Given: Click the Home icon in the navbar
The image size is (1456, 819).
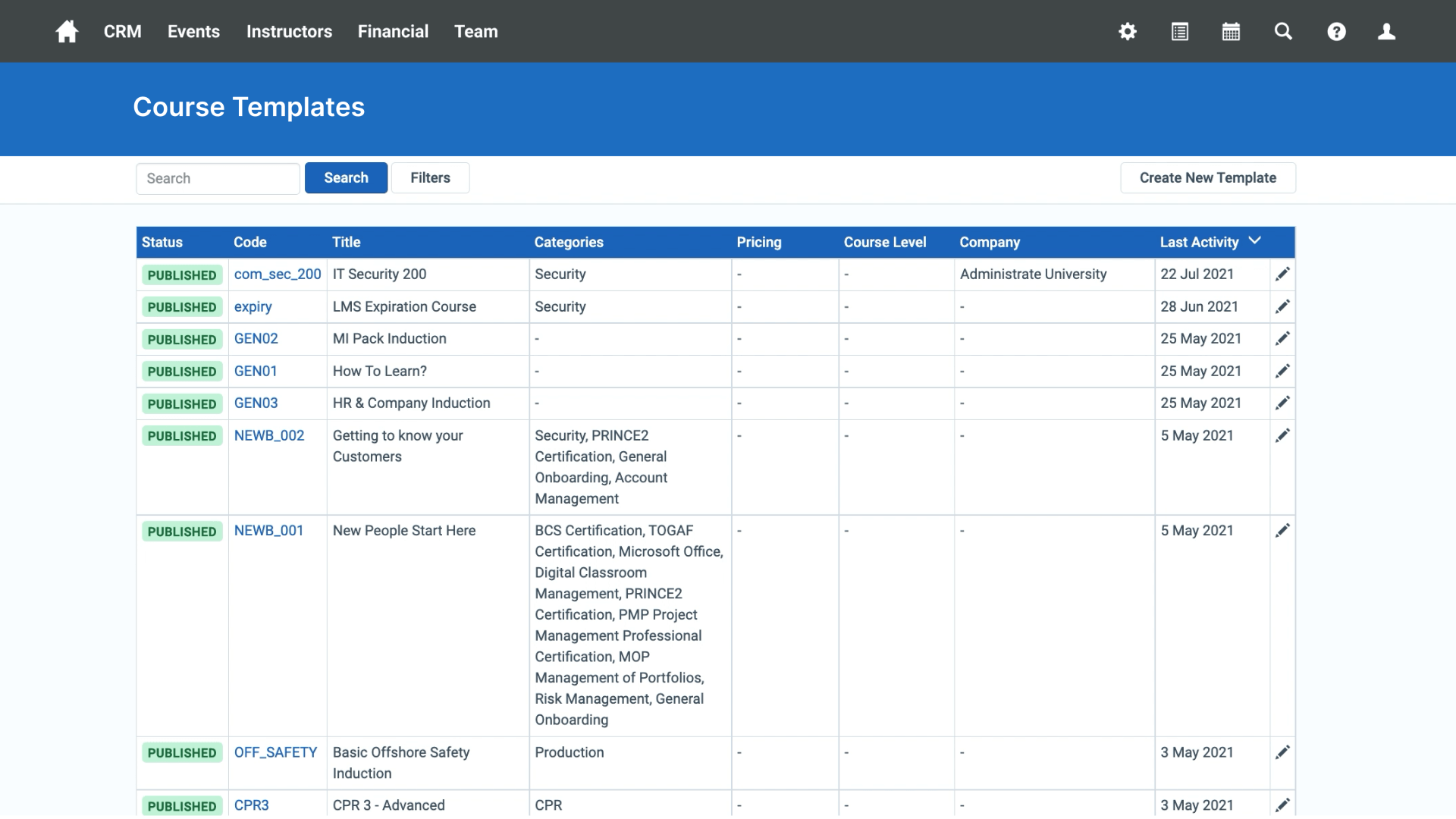Looking at the screenshot, I should pyautogui.click(x=67, y=31).
